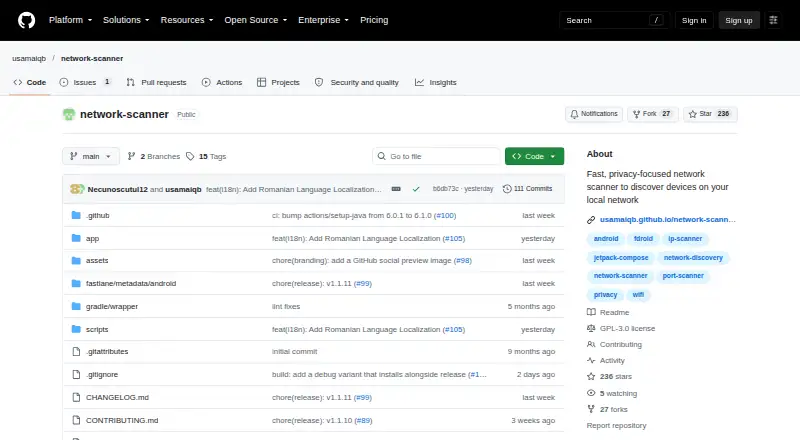The height and width of the screenshot is (440, 800).
Task: Expand the Enterprise menu
Action: pyautogui.click(x=323, y=20)
